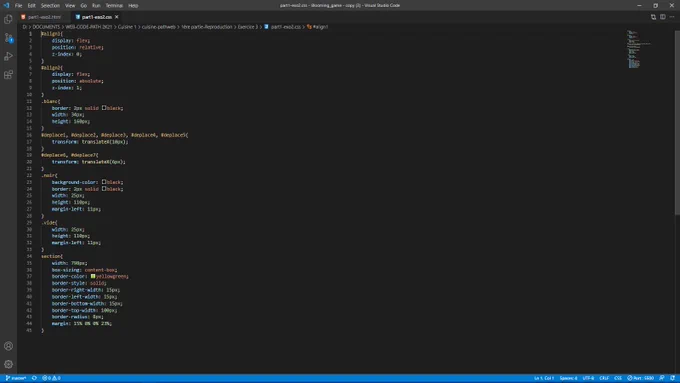680x383 pixels.
Task: Open errors and warnings count in status bar
Action: tap(51, 378)
